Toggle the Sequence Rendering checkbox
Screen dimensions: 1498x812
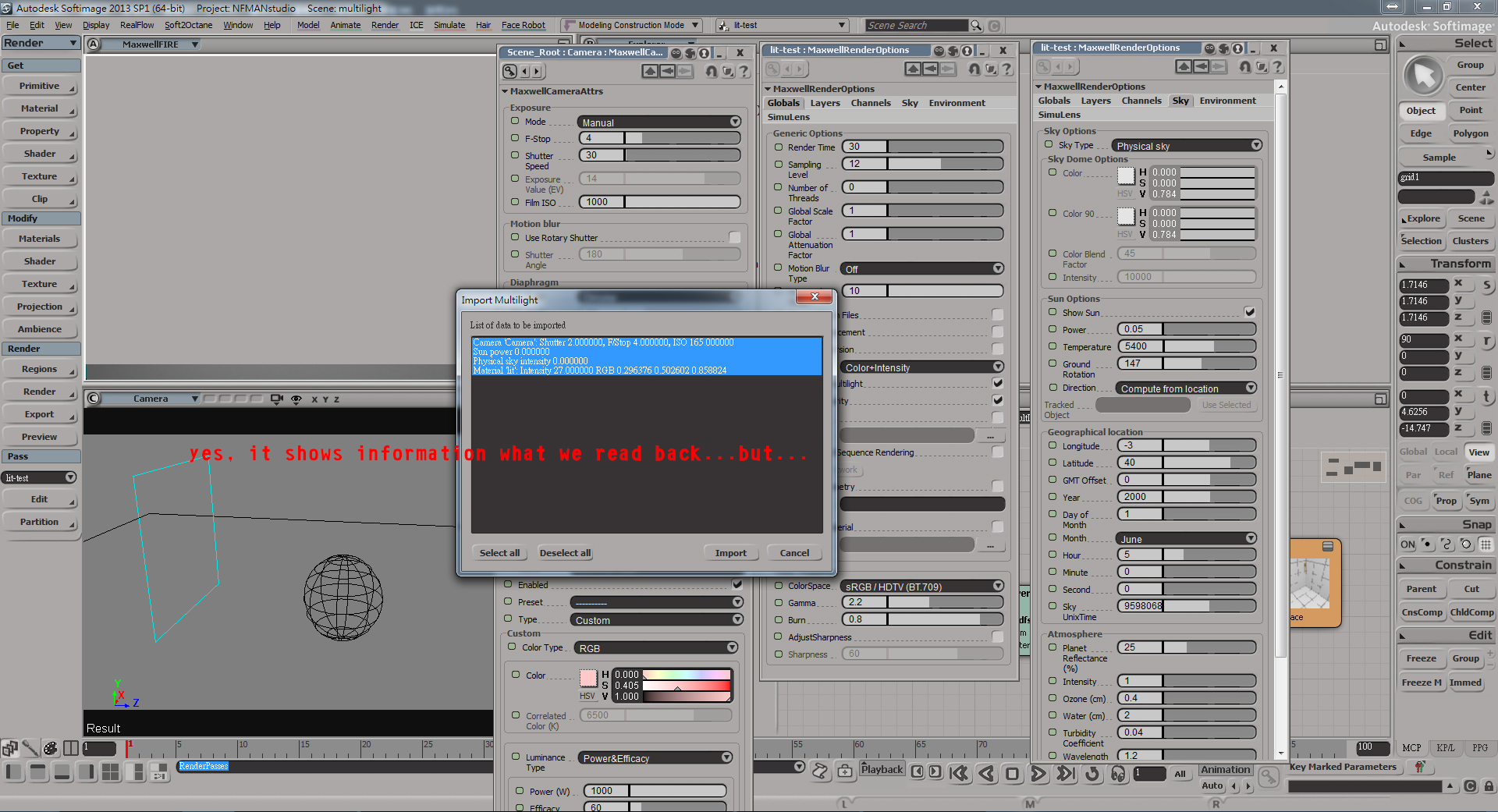click(x=997, y=452)
